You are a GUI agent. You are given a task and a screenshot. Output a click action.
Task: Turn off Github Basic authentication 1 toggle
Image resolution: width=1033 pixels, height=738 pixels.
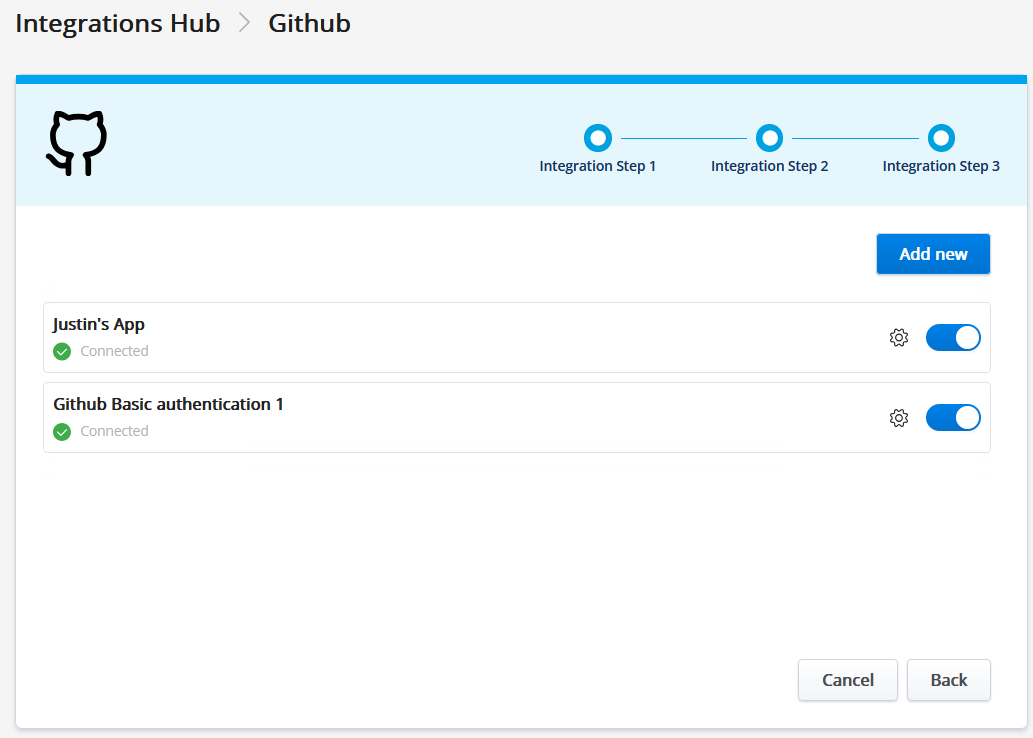coord(953,418)
